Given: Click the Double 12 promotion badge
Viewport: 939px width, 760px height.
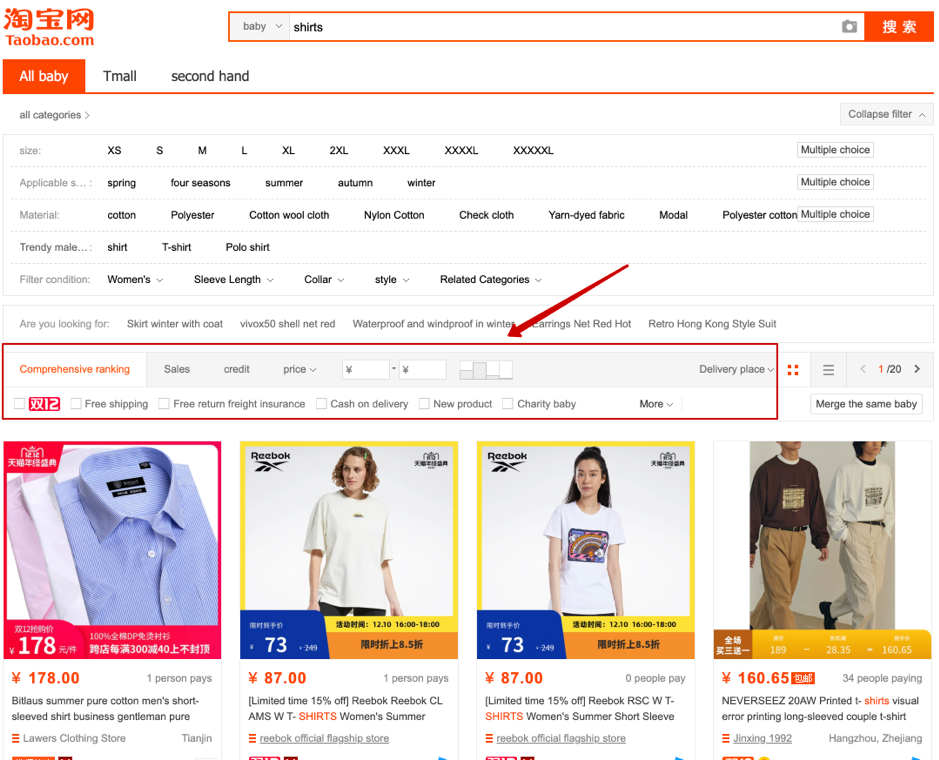Looking at the screenshot, I should tap(44, 404).
